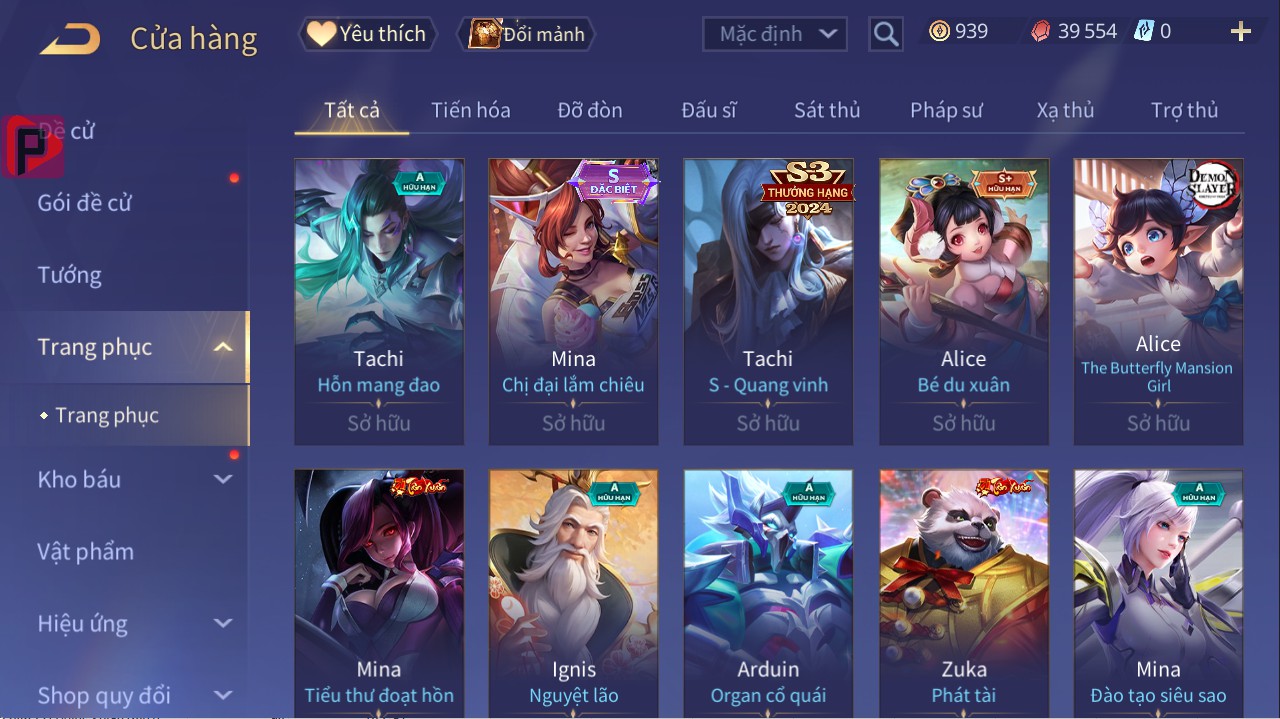1280x719 pixels.
Task: Select the Trang phục sub-item
Action: (107, 415)
